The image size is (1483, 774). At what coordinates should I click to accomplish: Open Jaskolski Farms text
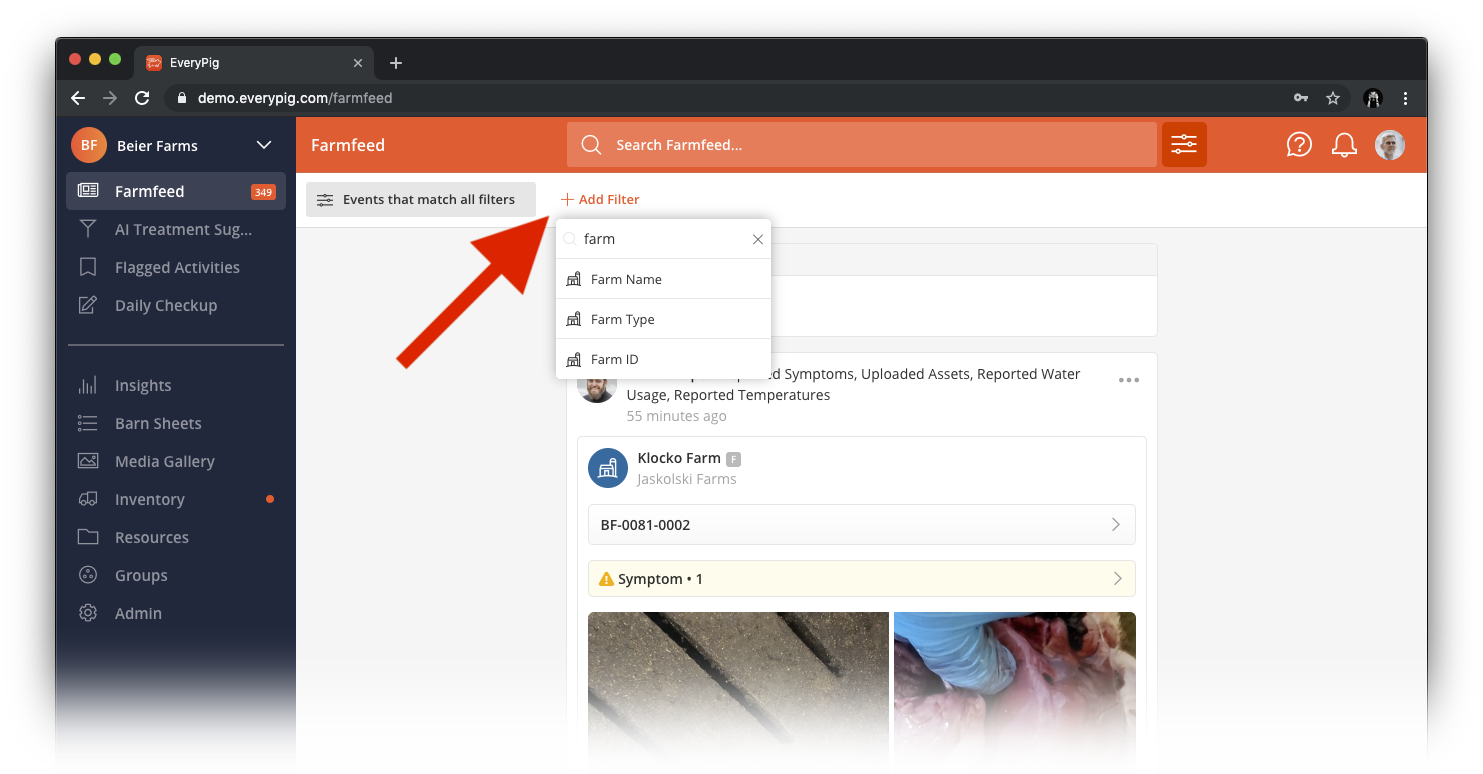pyautogui.click(x=687, y=479)
